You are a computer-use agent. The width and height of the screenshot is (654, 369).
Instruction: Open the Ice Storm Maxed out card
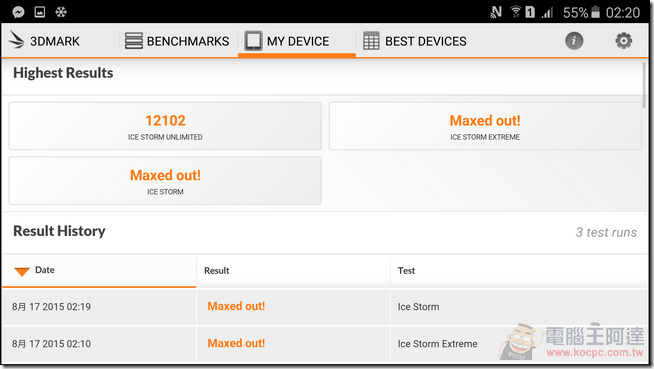tap(165, 181)
